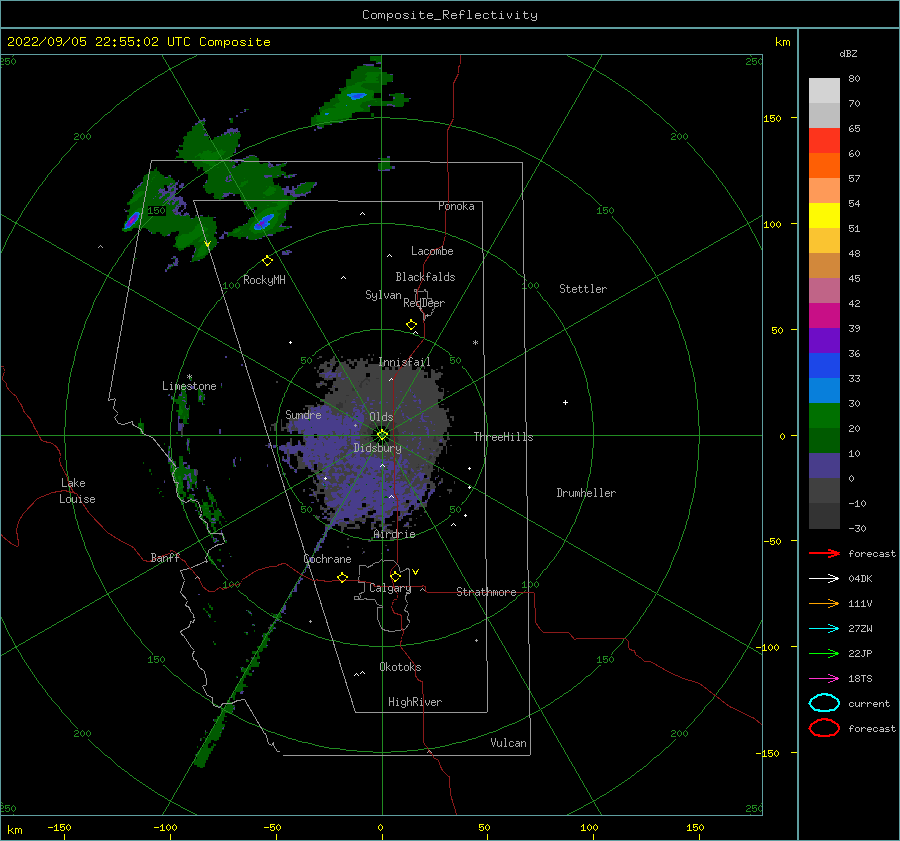Click the Cochrane town label

coord(327,559)
